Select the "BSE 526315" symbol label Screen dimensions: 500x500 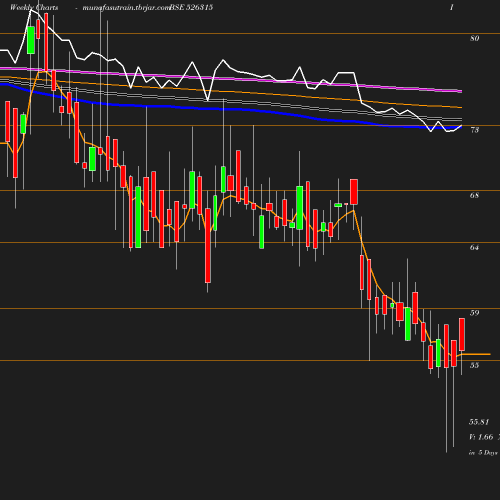click(191, 7)
